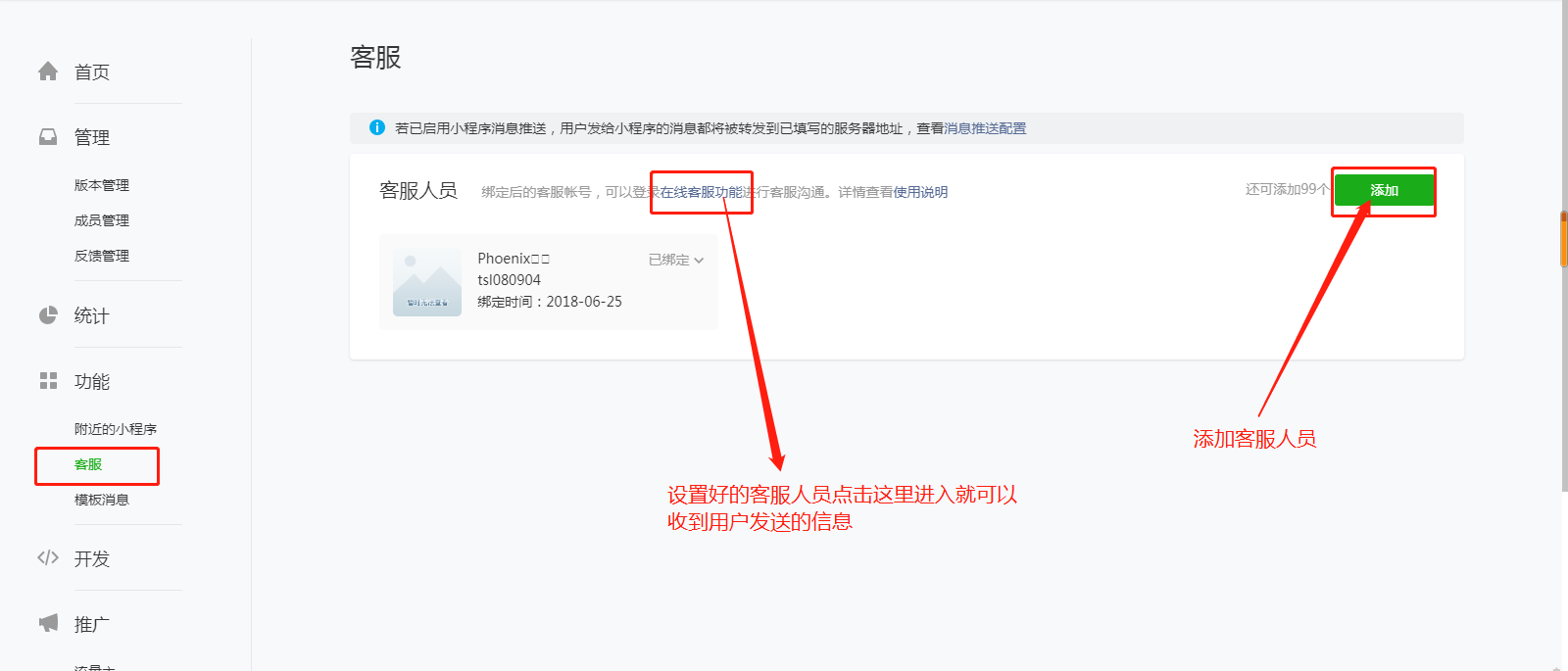Click the 管理 inbox tray icon
The width and height of the screenshot is (1568, 671).
tap(48, 137)
